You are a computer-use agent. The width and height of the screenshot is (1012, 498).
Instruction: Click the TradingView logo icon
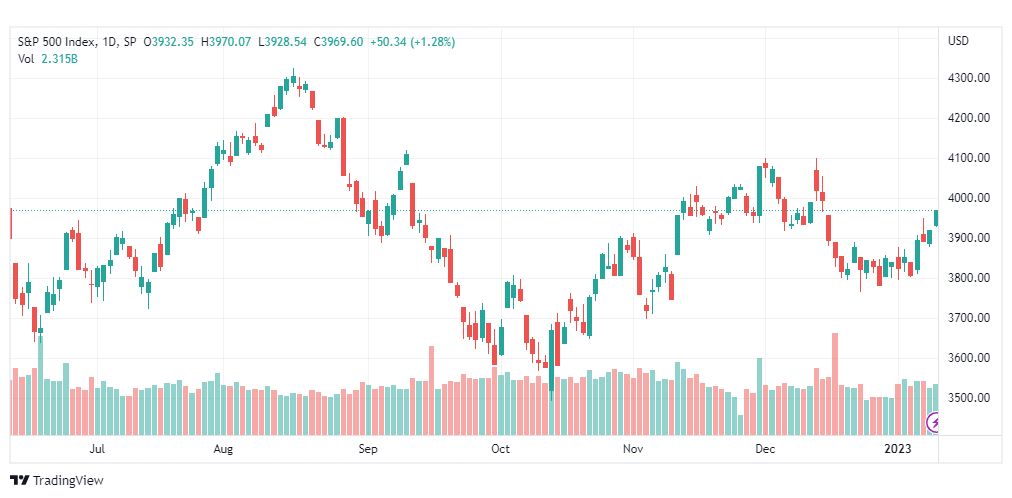point(20,481)
